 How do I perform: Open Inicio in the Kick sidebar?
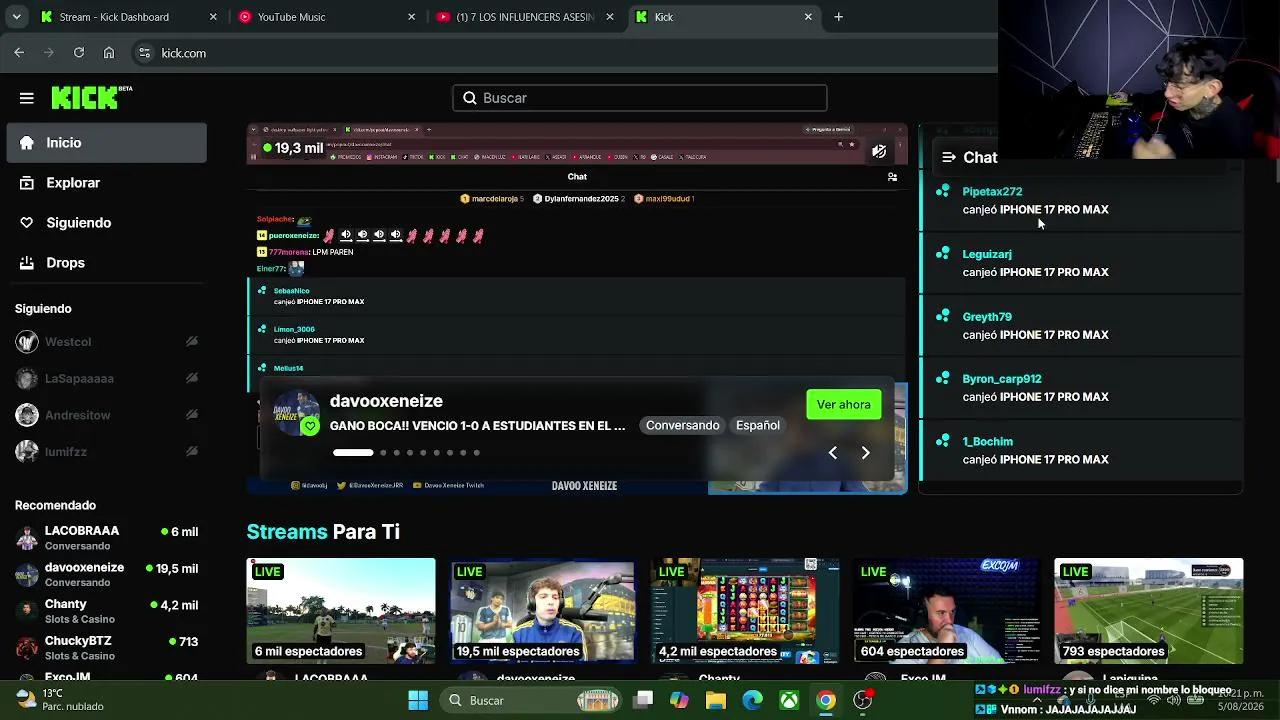coord(107,143)
